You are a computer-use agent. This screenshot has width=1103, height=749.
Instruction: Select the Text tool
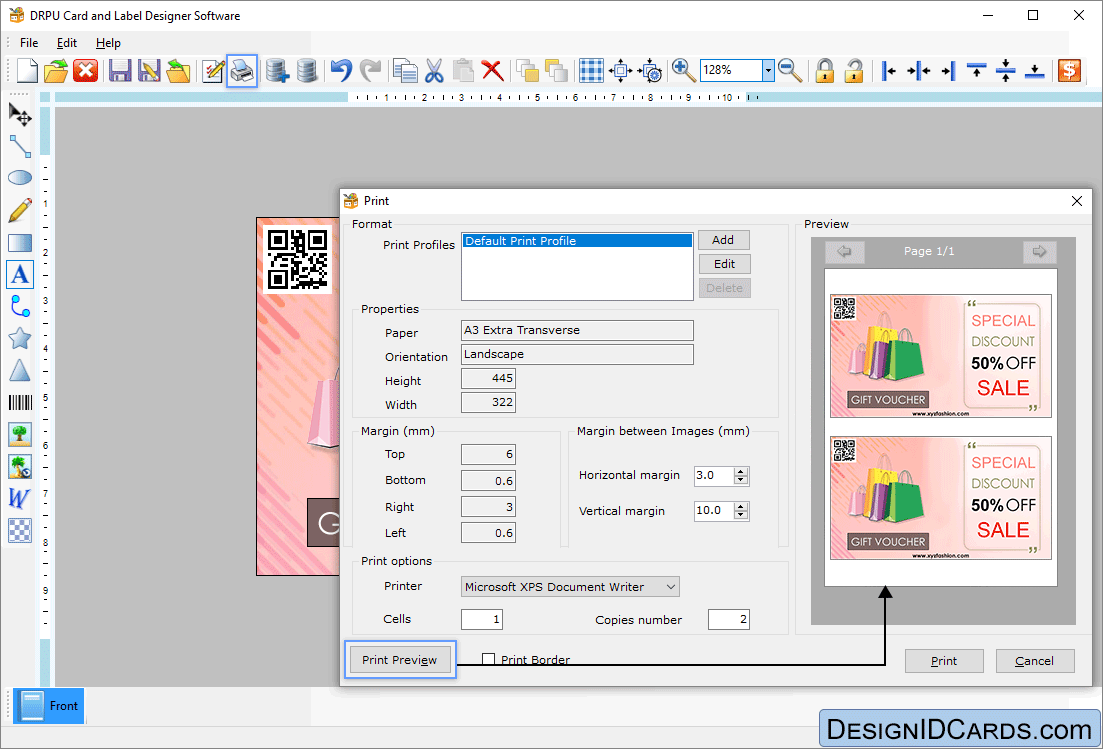[x=20, y=274]
